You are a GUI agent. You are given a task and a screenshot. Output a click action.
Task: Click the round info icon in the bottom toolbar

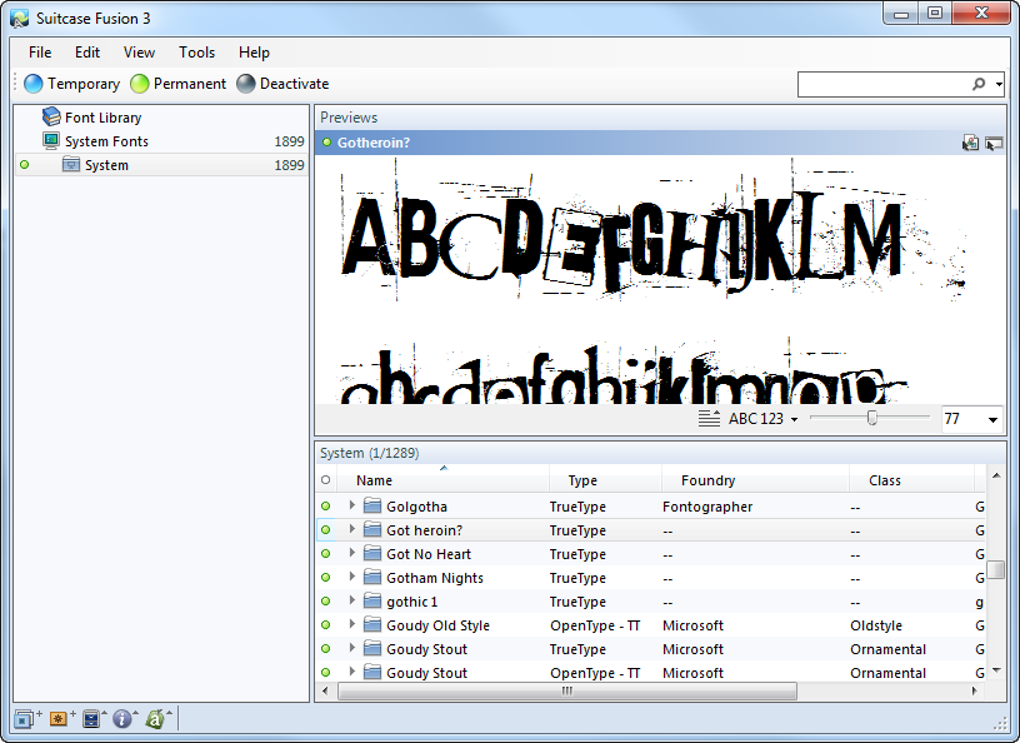click(124, 719)
